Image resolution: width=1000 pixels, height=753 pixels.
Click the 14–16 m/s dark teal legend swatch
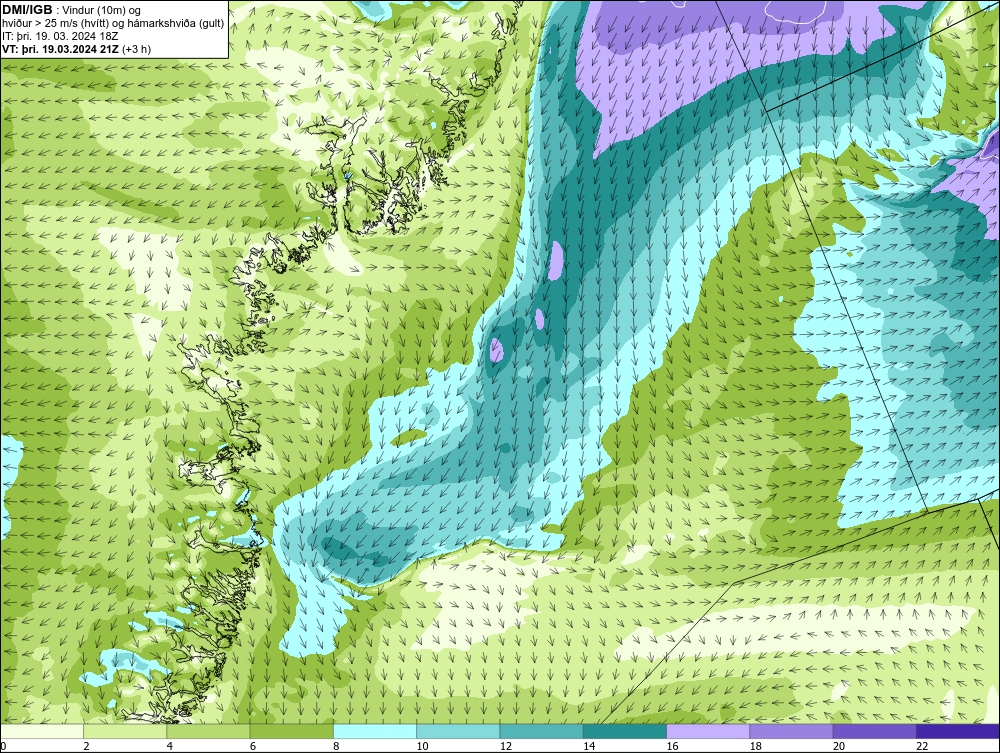tap(625, 731)
